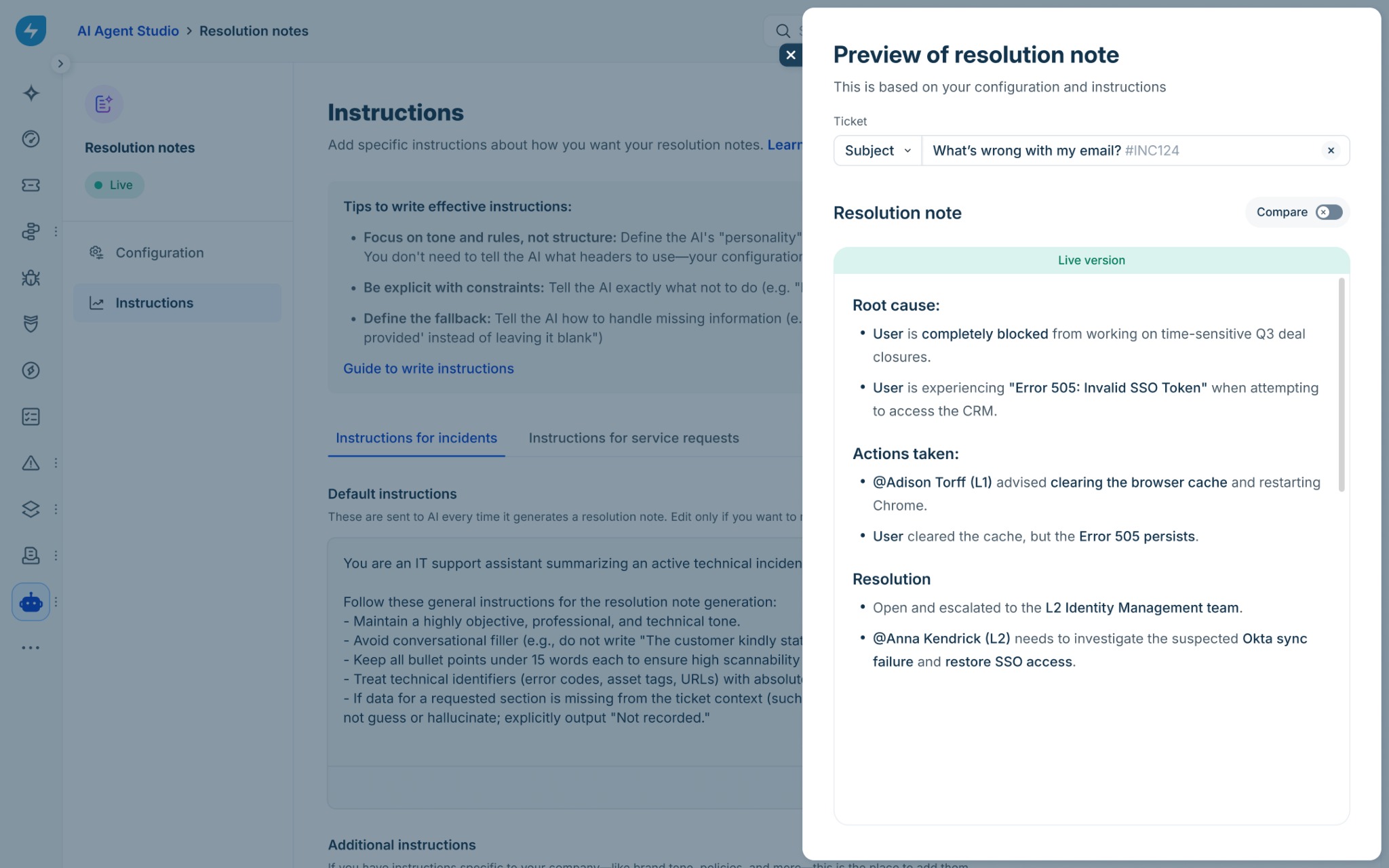The image size is (1389, 868).
Task: Open the AI agent robot icon in sidebar
Action: [31, 601]
